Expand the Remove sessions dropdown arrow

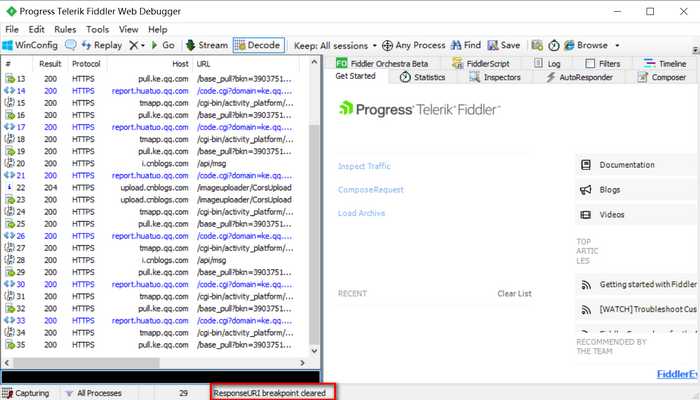(x=143, y=46)
